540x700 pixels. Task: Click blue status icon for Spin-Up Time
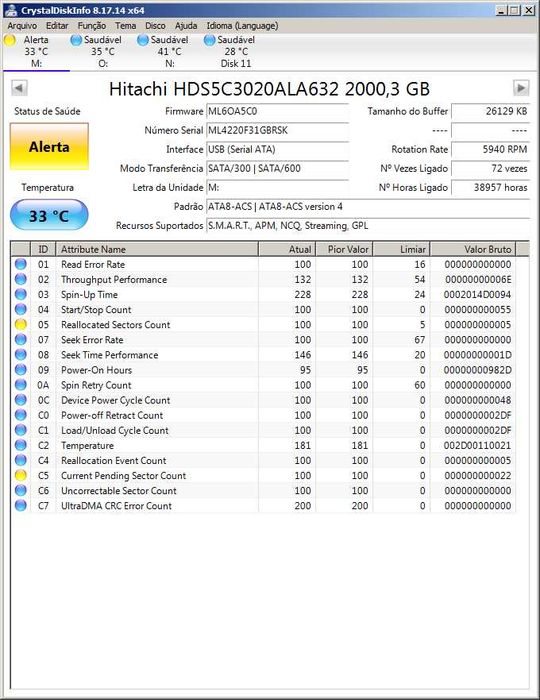point(21,295)
